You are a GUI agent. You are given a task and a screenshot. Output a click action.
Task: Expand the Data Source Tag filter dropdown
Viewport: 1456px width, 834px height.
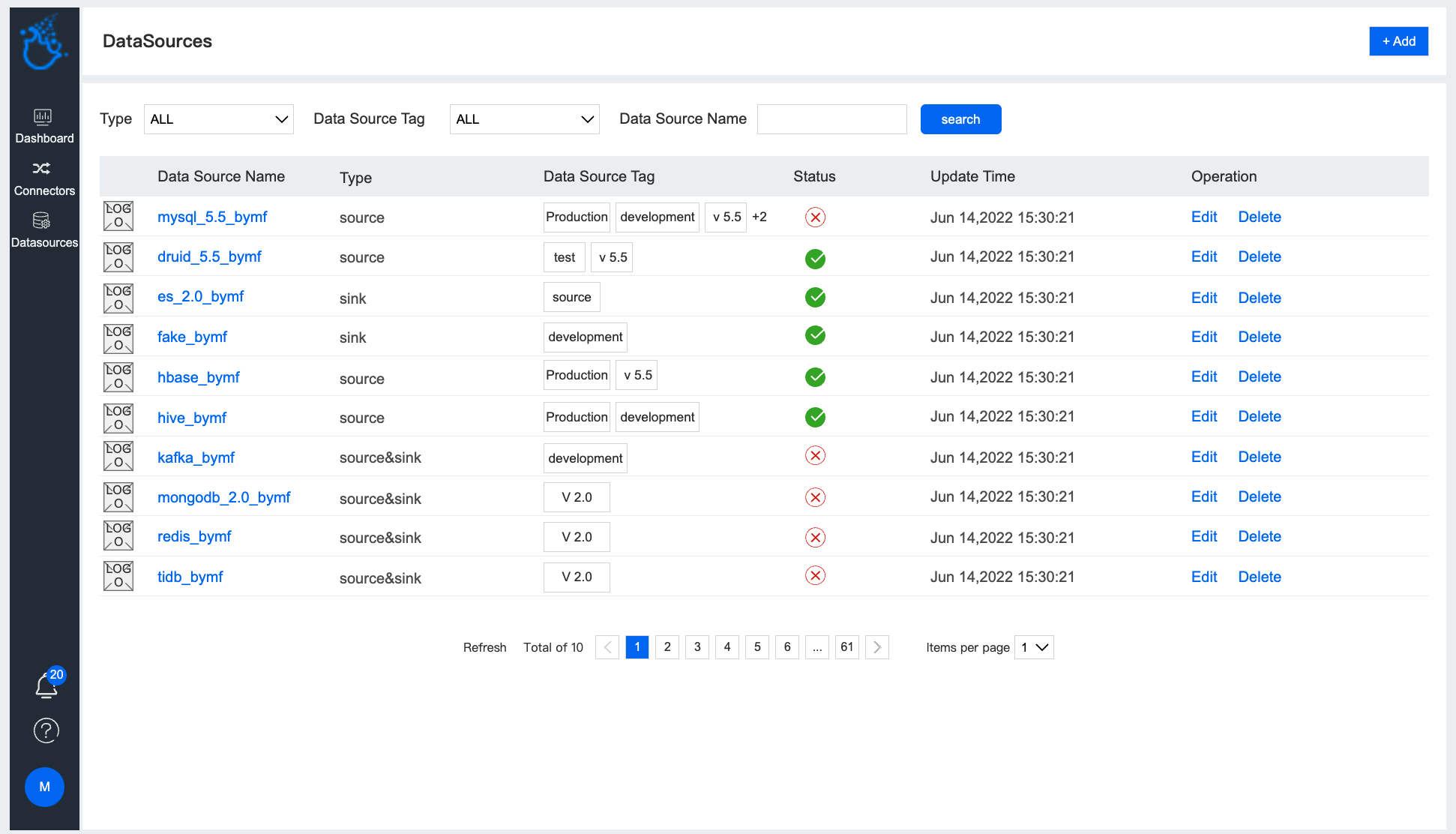coord(524,119)
